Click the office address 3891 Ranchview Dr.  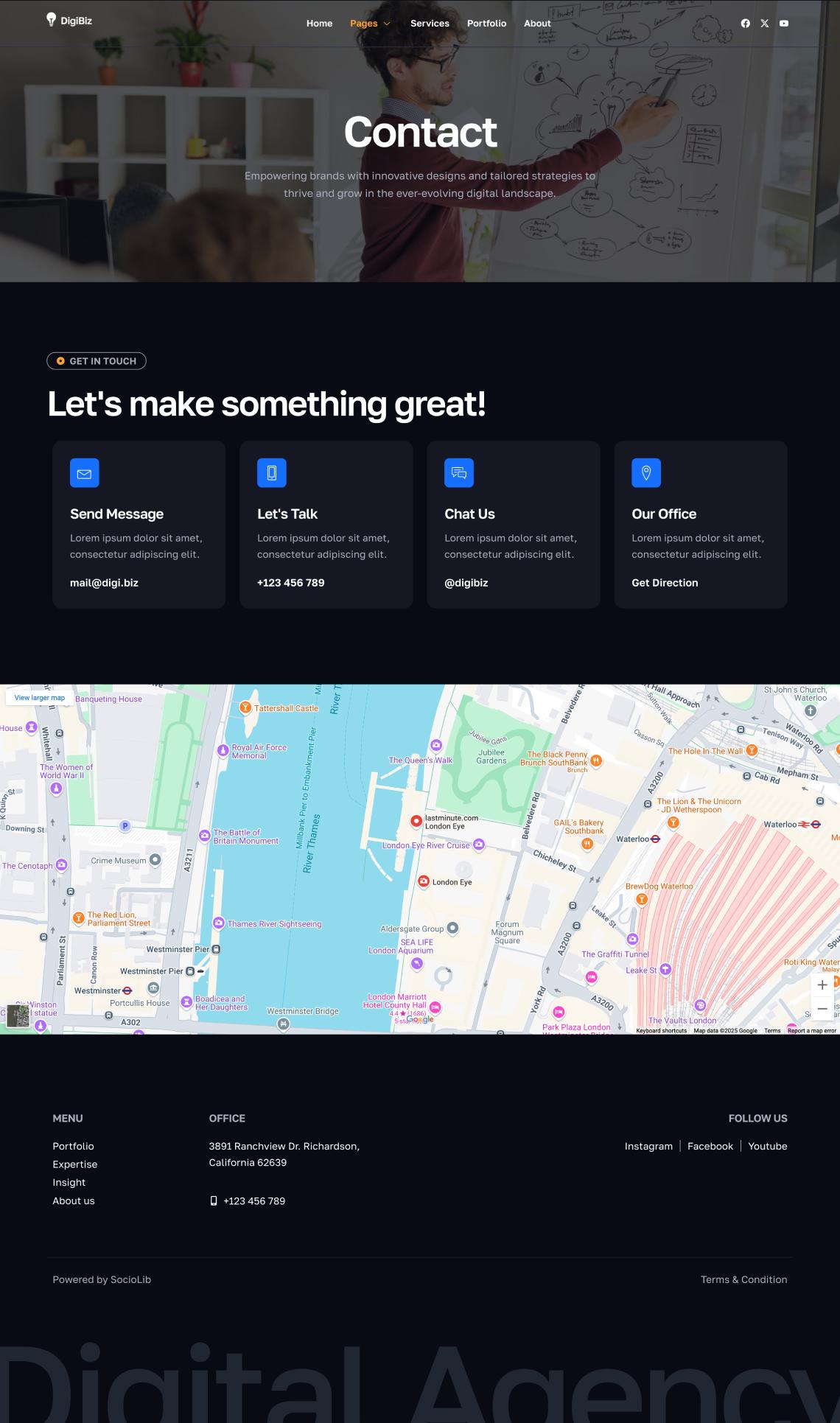pos(284,1154)
